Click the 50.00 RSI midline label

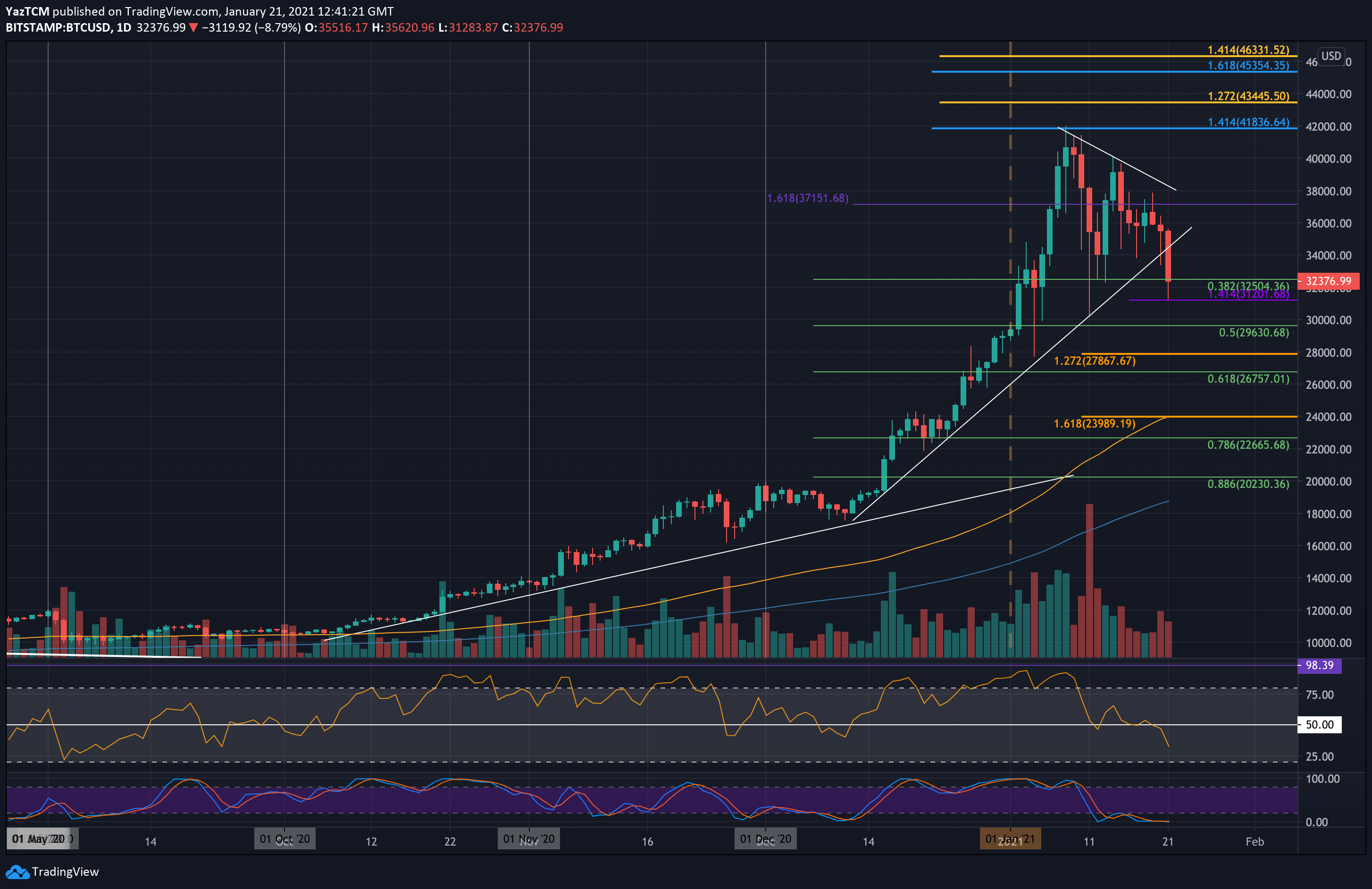coord(1320,725)
